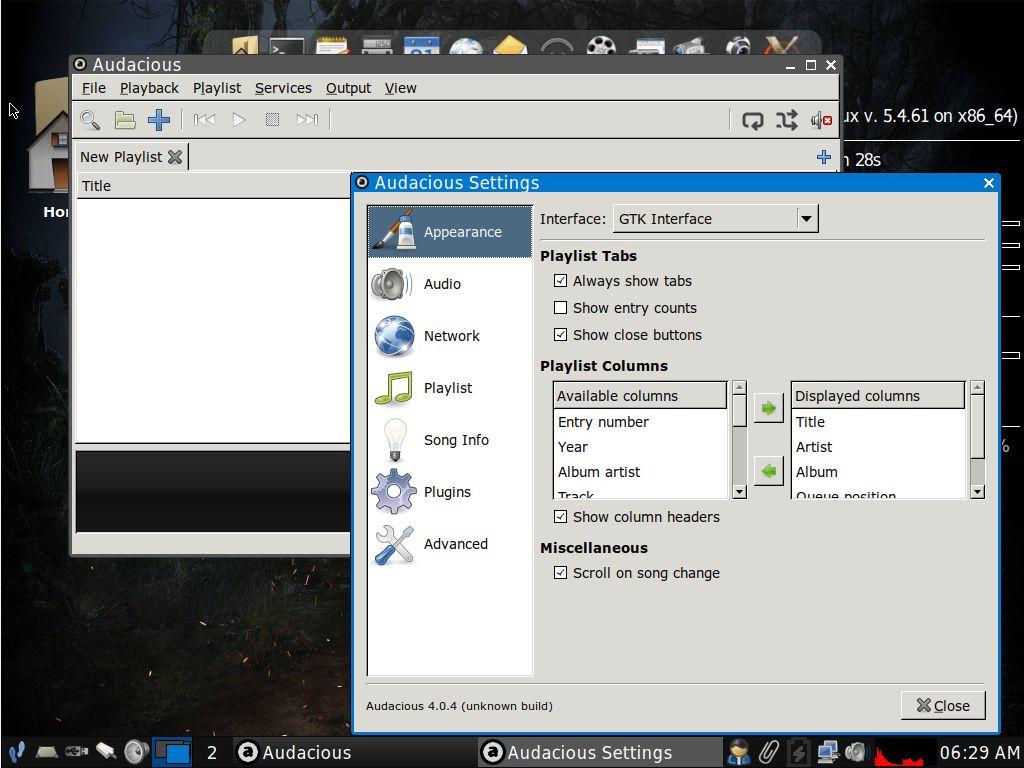Select the Network settings category

449,336
